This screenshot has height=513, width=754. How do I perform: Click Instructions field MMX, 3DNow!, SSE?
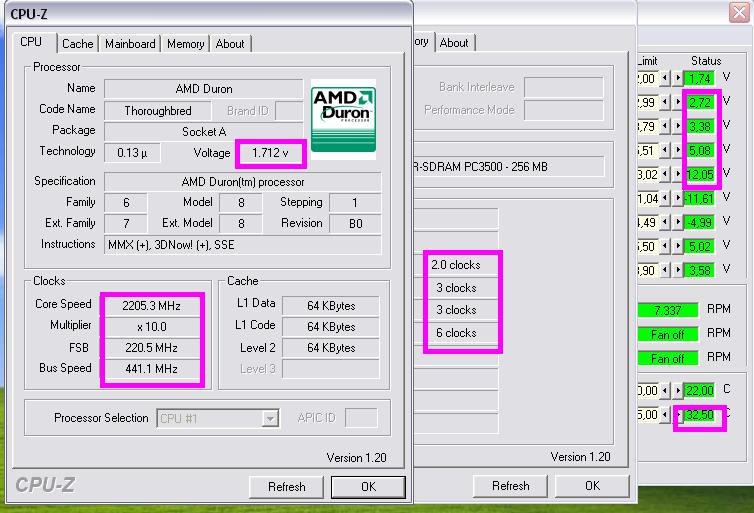tap(242, 245)
